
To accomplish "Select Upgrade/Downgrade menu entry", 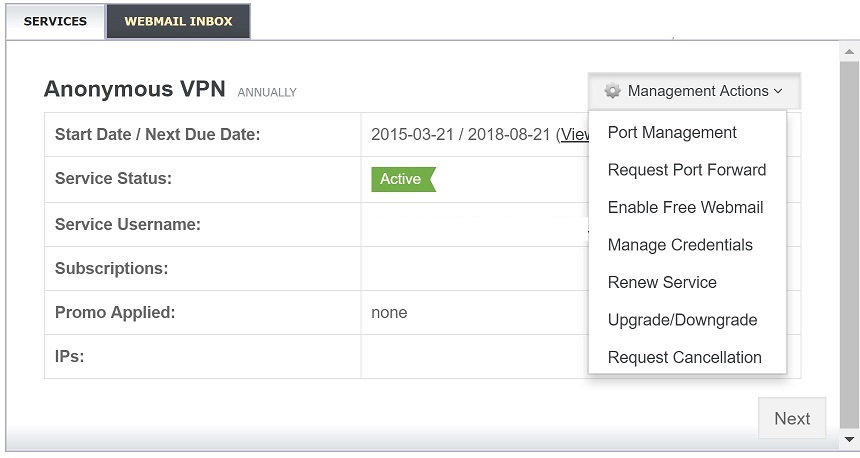I will (682, 320).
